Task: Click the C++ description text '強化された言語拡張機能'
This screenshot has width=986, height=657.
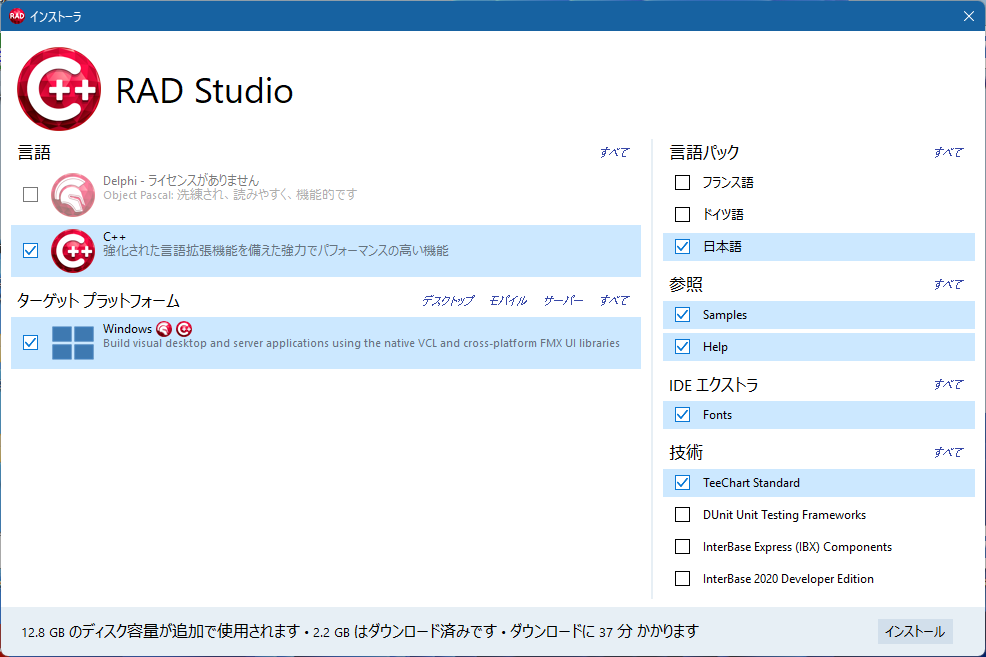Action: click(275, 251)
